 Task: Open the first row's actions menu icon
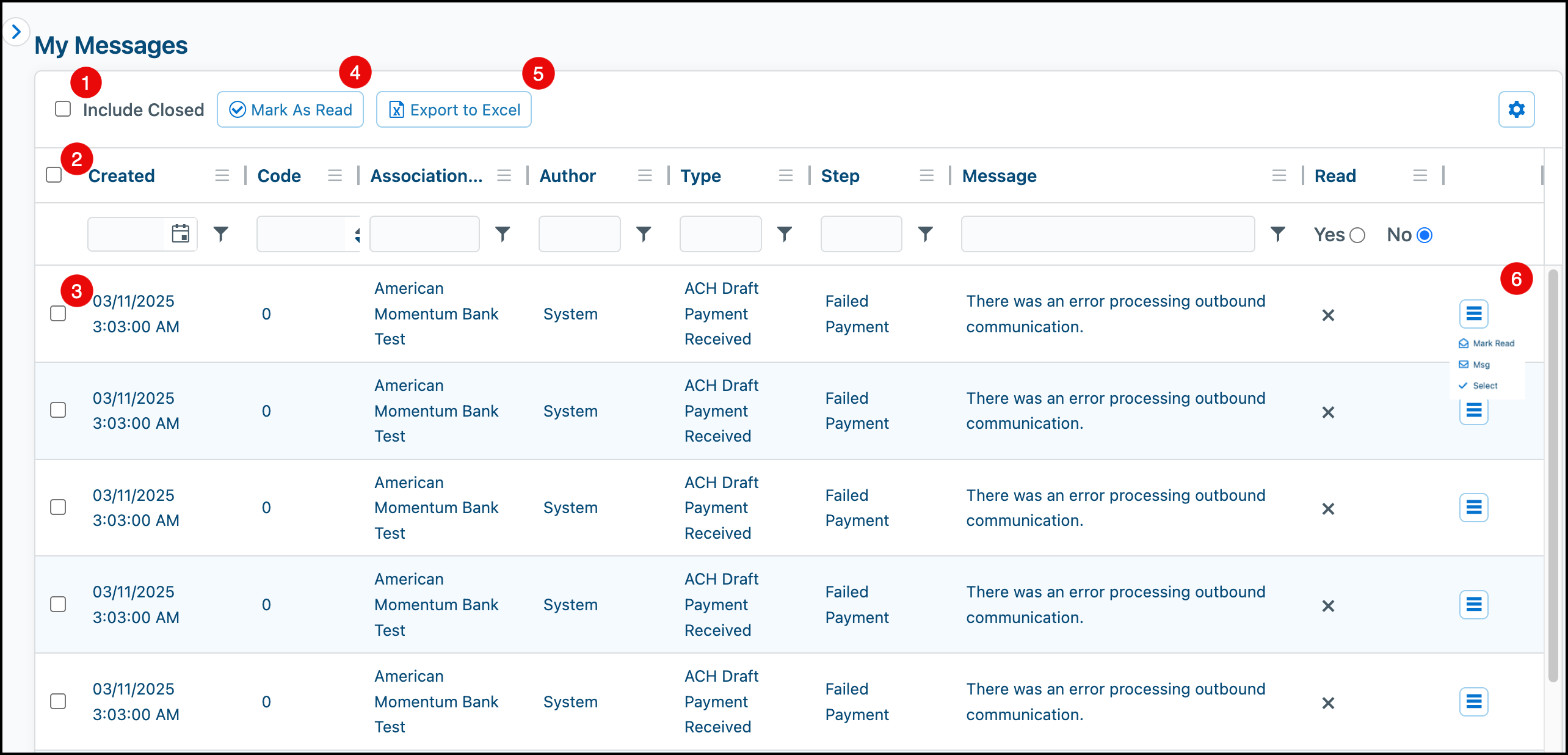(x=1473, y=314)
